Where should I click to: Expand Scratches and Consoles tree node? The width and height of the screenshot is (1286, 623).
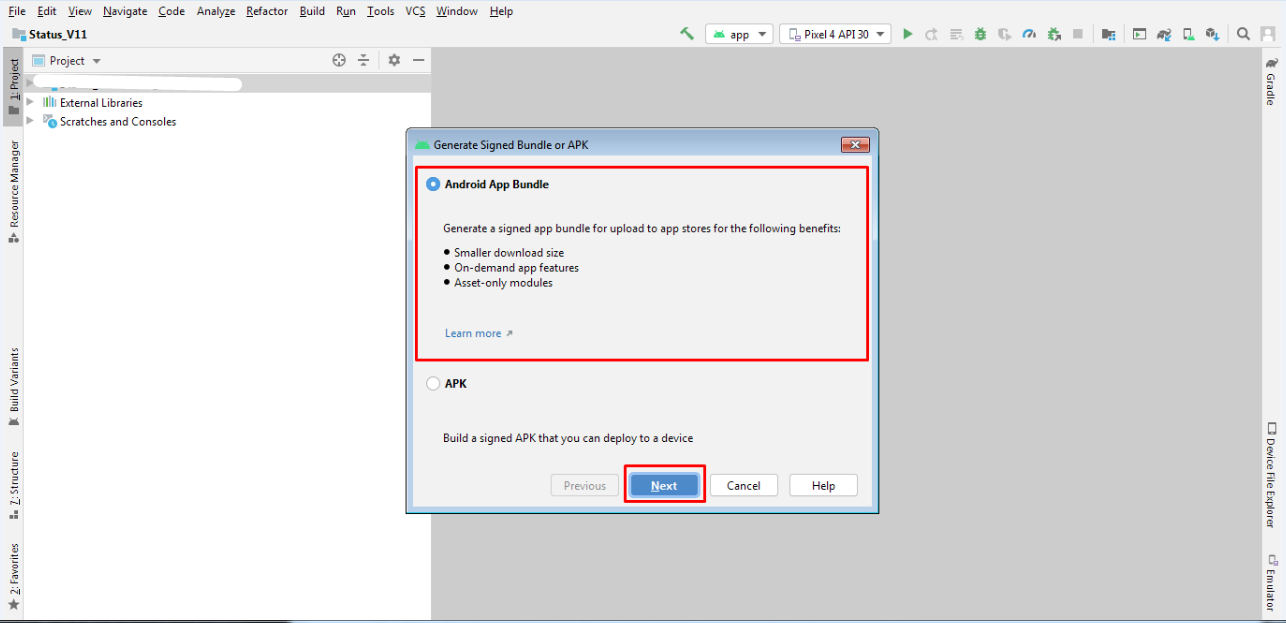[x=30, y=121]
